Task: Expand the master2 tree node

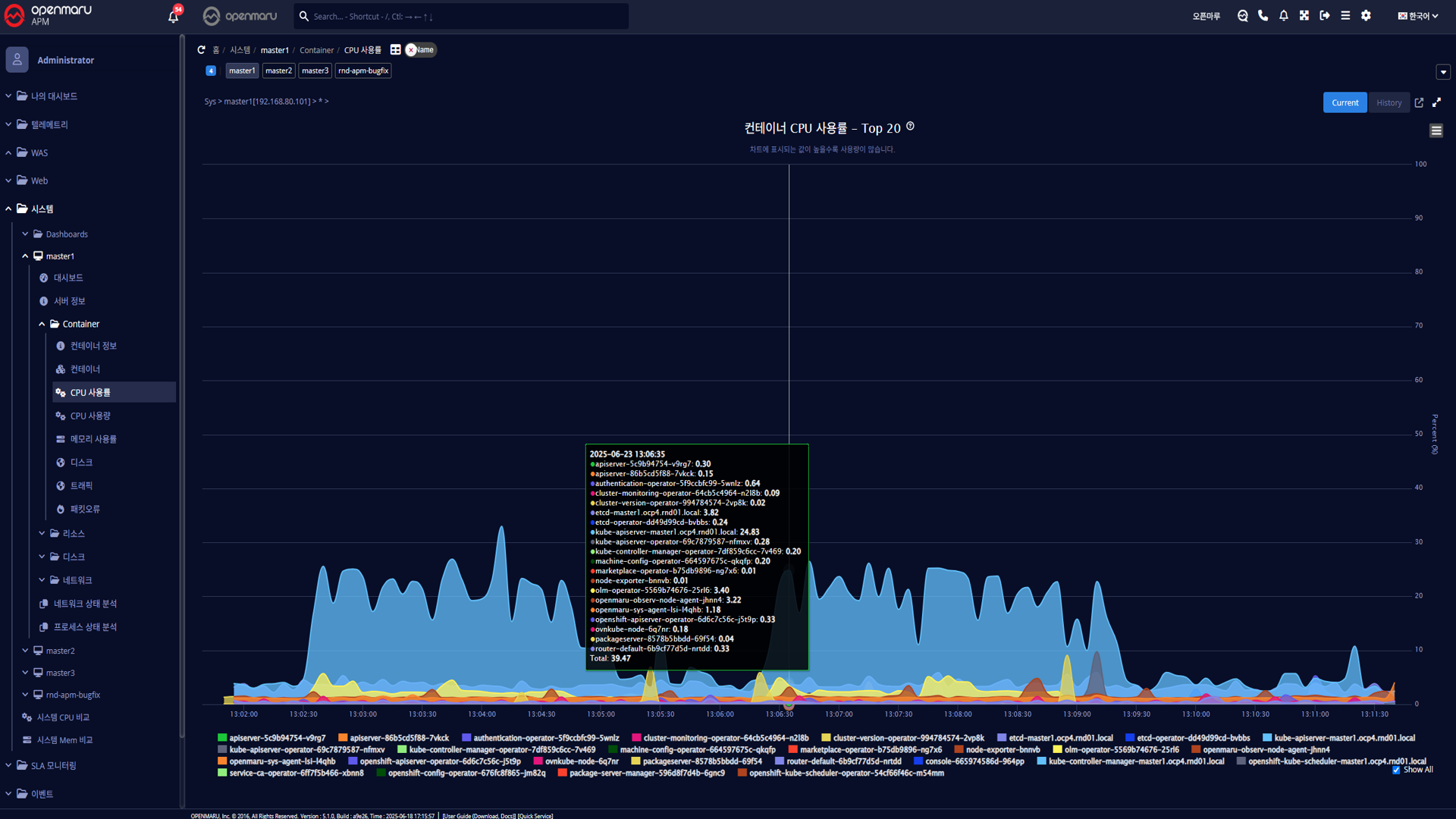Action: pos(26,651)
